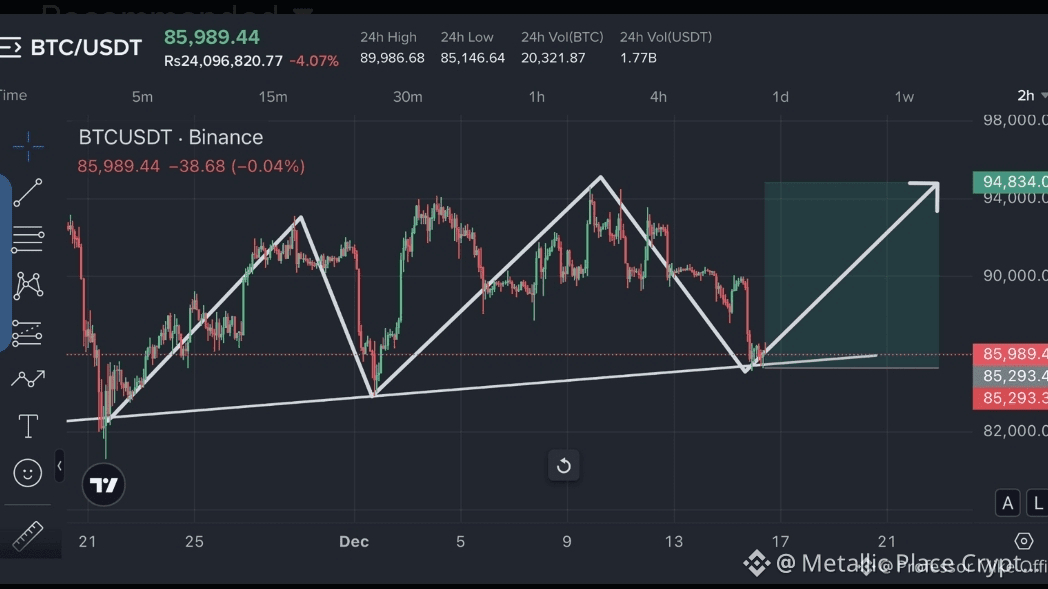Switch to the 4h timeframe
Screen dimensions: 1048x589
(658, 97)
